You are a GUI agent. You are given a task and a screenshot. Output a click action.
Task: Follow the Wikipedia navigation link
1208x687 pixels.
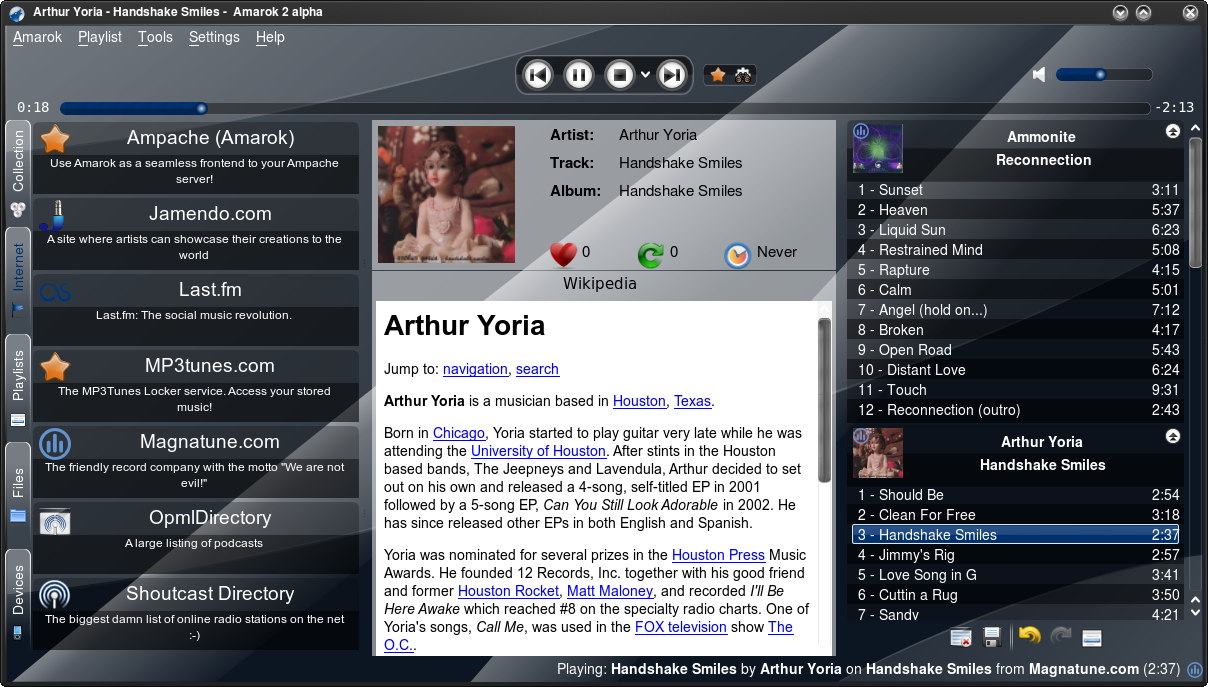(475, 369)
